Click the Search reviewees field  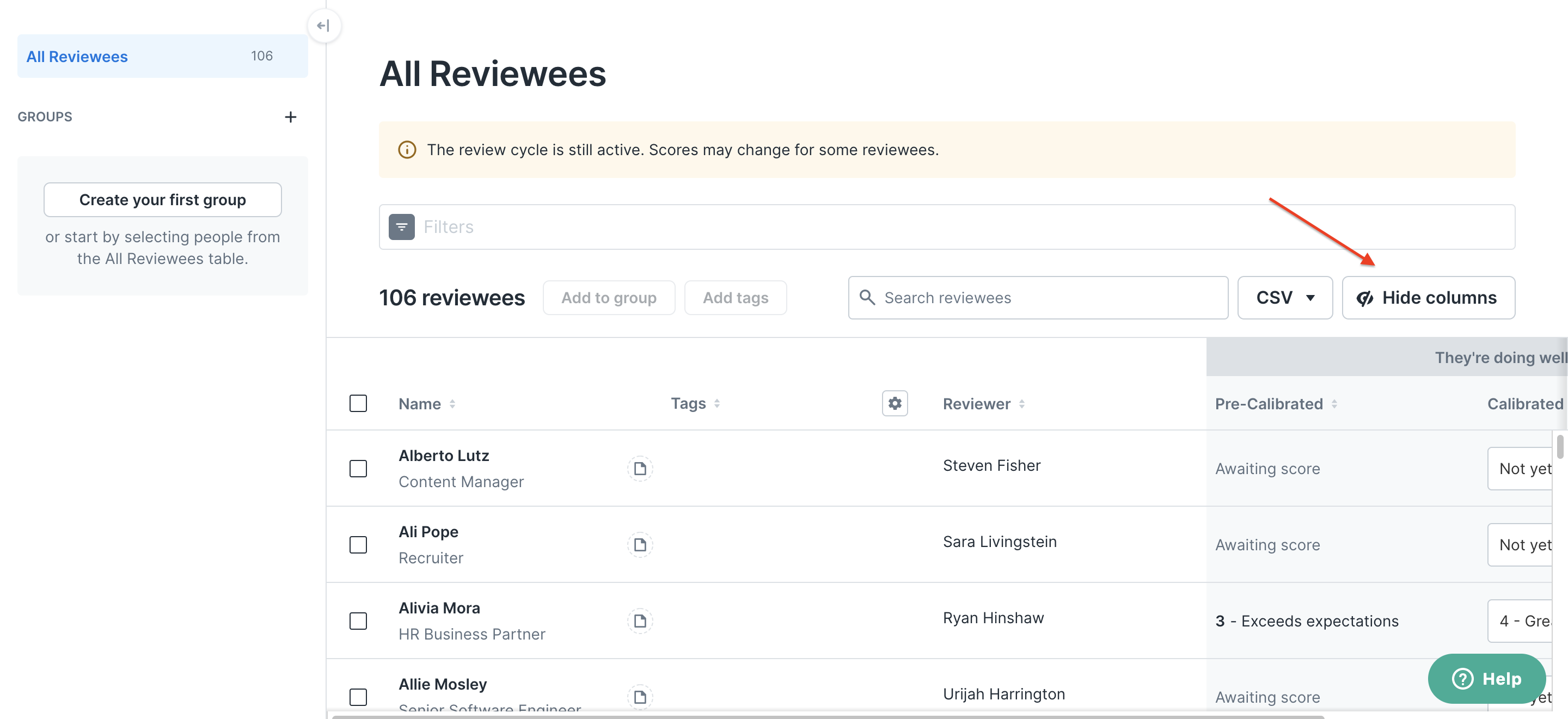coord(1038,298)
